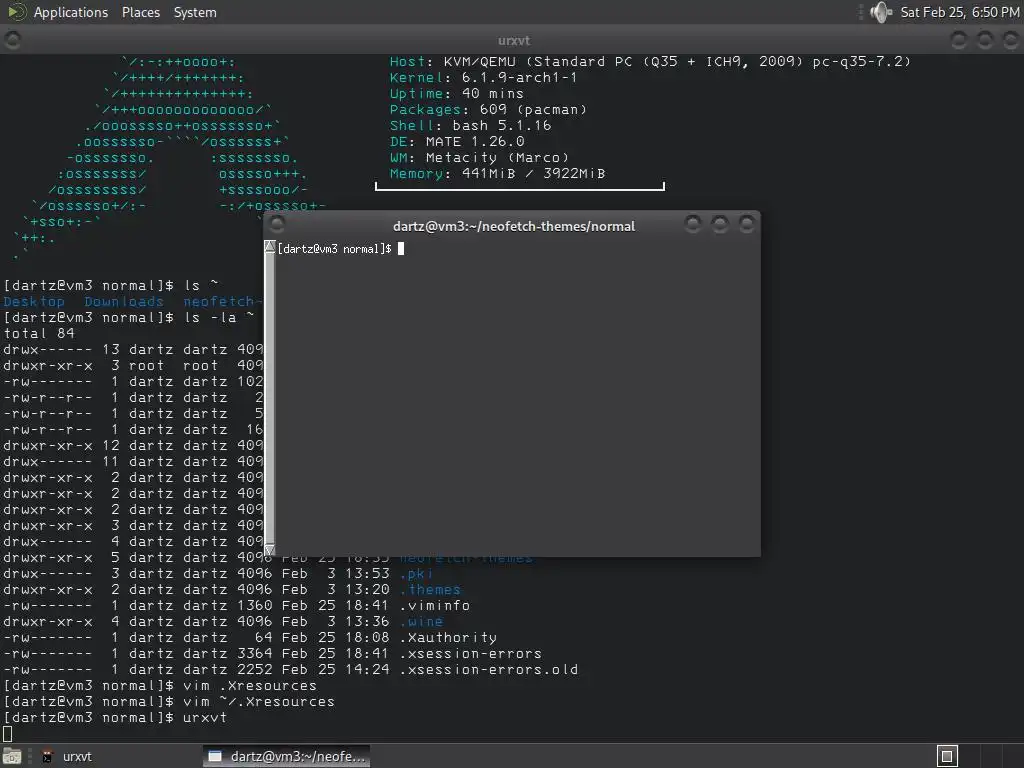Screen dimensions: 1024x768
Task: Click the 'Kernel: 6.1.9-arch1-1' line
Action: tap(483, 78)
